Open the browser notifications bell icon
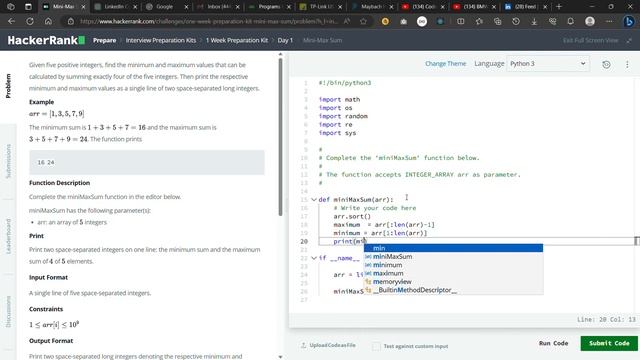 571,21
